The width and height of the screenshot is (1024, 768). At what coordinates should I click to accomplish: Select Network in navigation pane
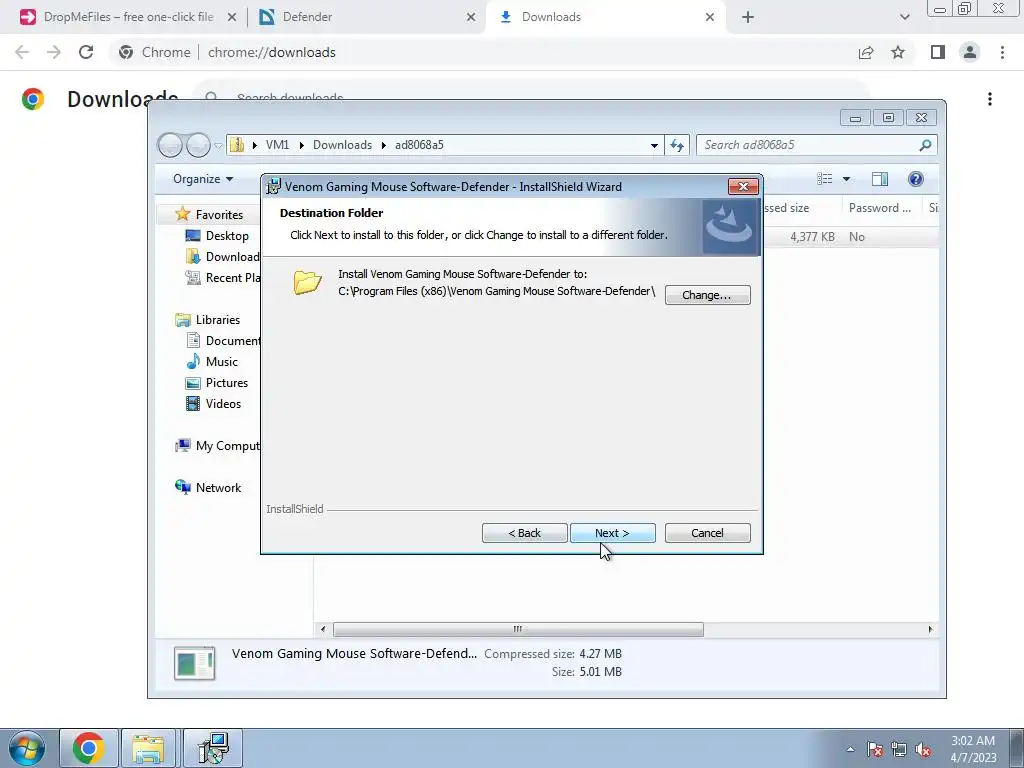(x=218, y=488)
